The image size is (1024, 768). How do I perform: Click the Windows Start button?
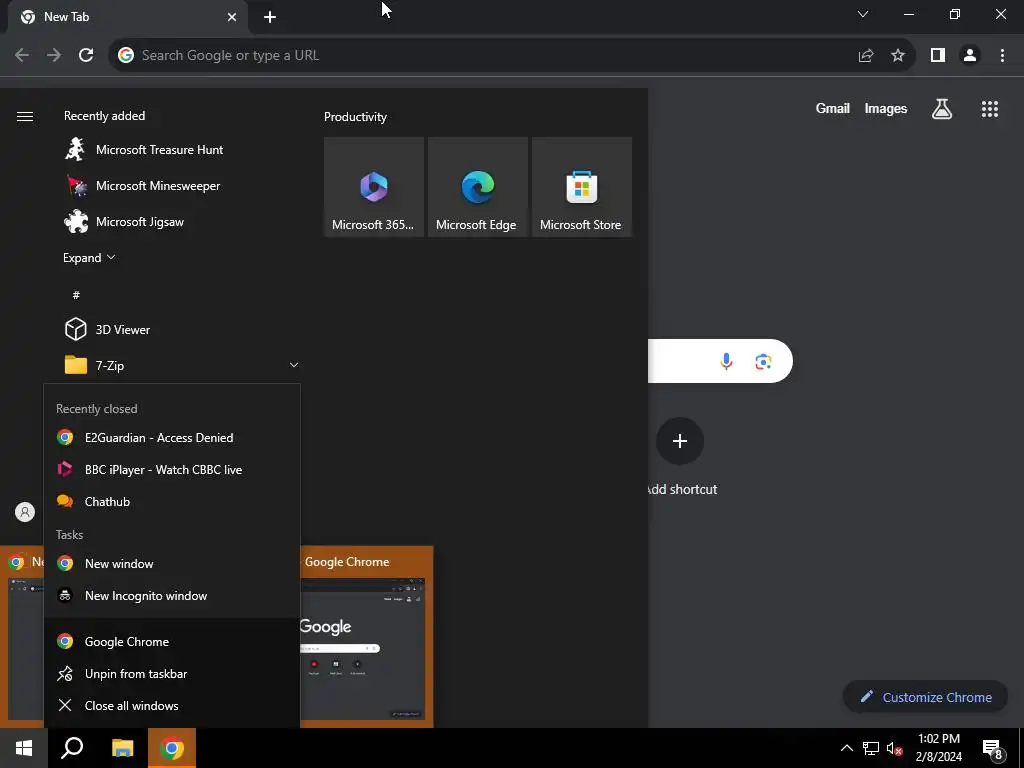point(24,748)
